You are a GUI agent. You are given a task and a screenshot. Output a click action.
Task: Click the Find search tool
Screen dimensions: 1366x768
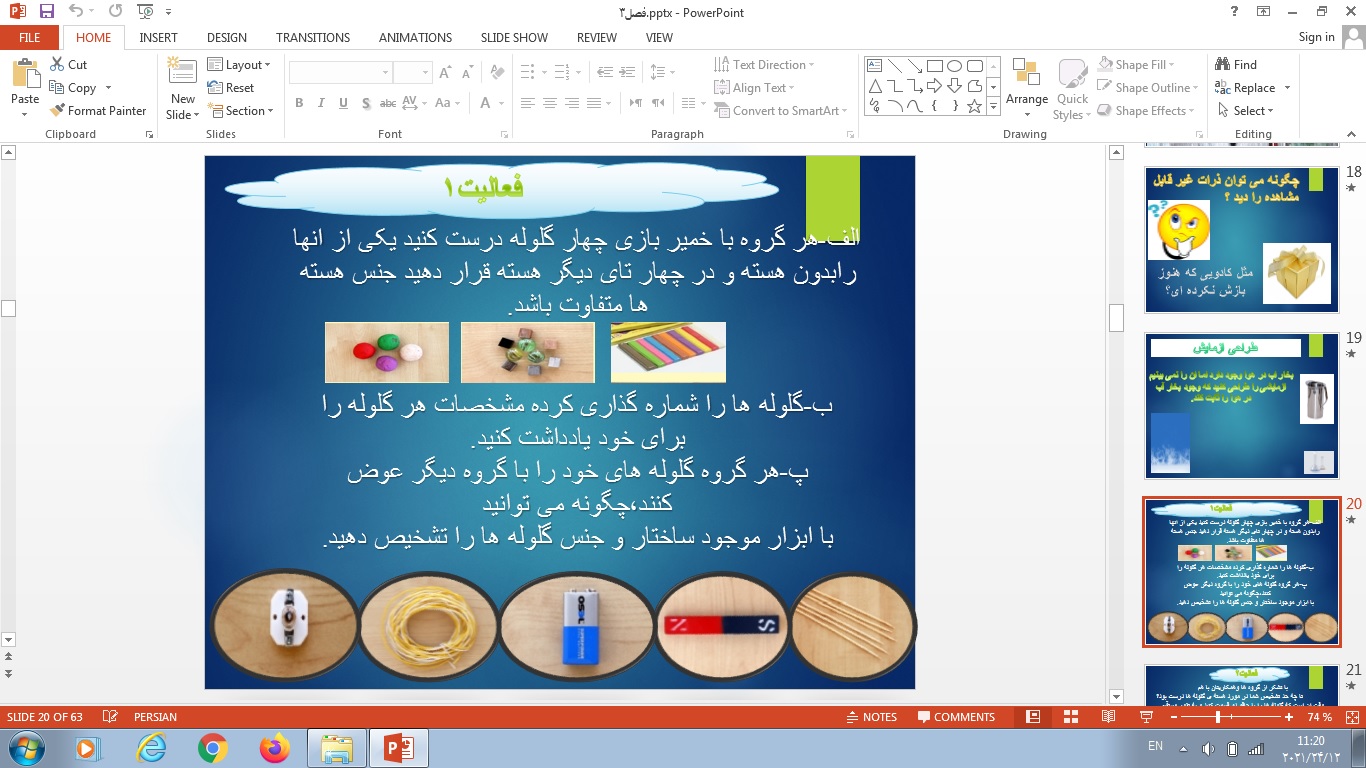tap(1236, 65)
